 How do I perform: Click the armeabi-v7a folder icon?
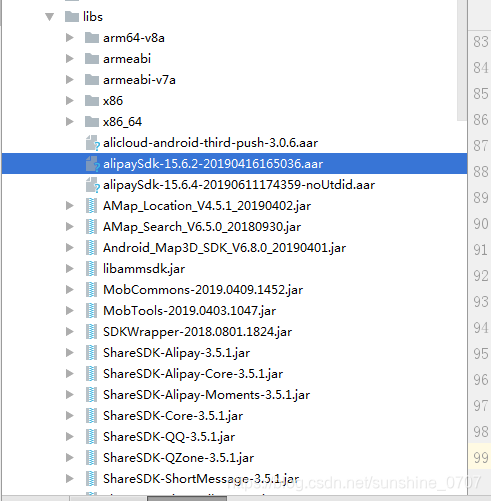92,80
